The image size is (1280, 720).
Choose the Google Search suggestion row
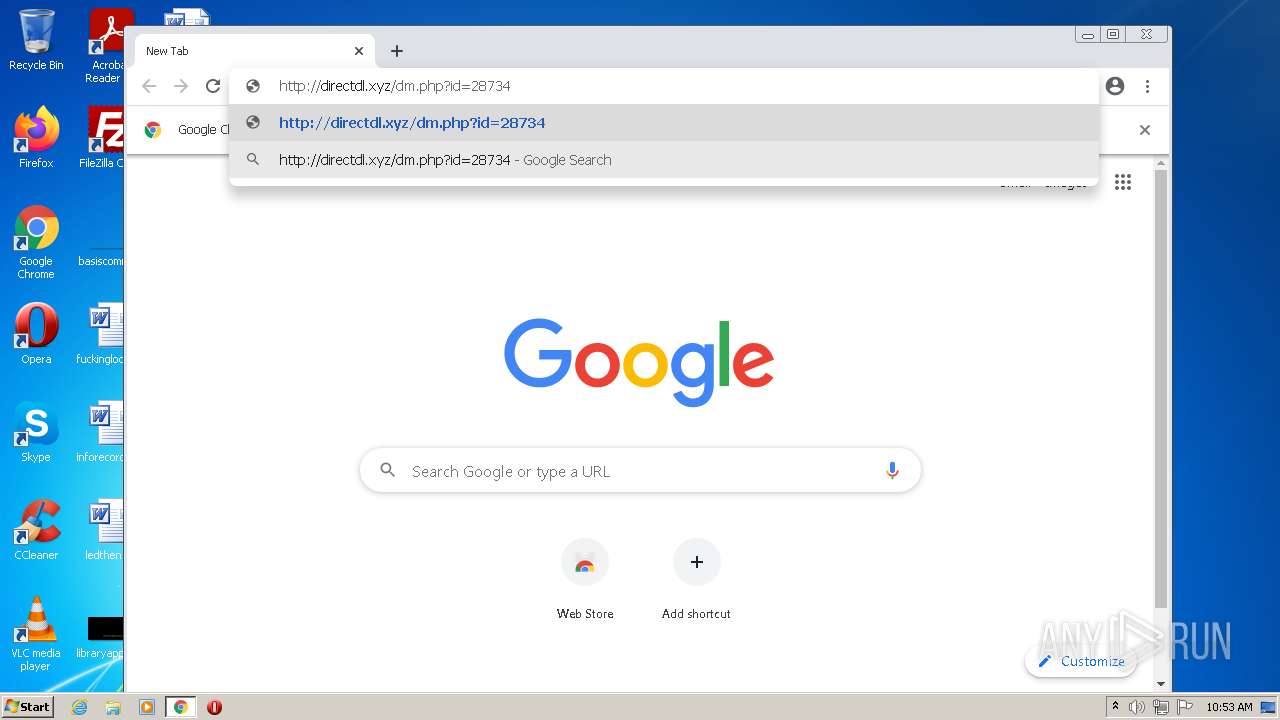click(664, 160)
